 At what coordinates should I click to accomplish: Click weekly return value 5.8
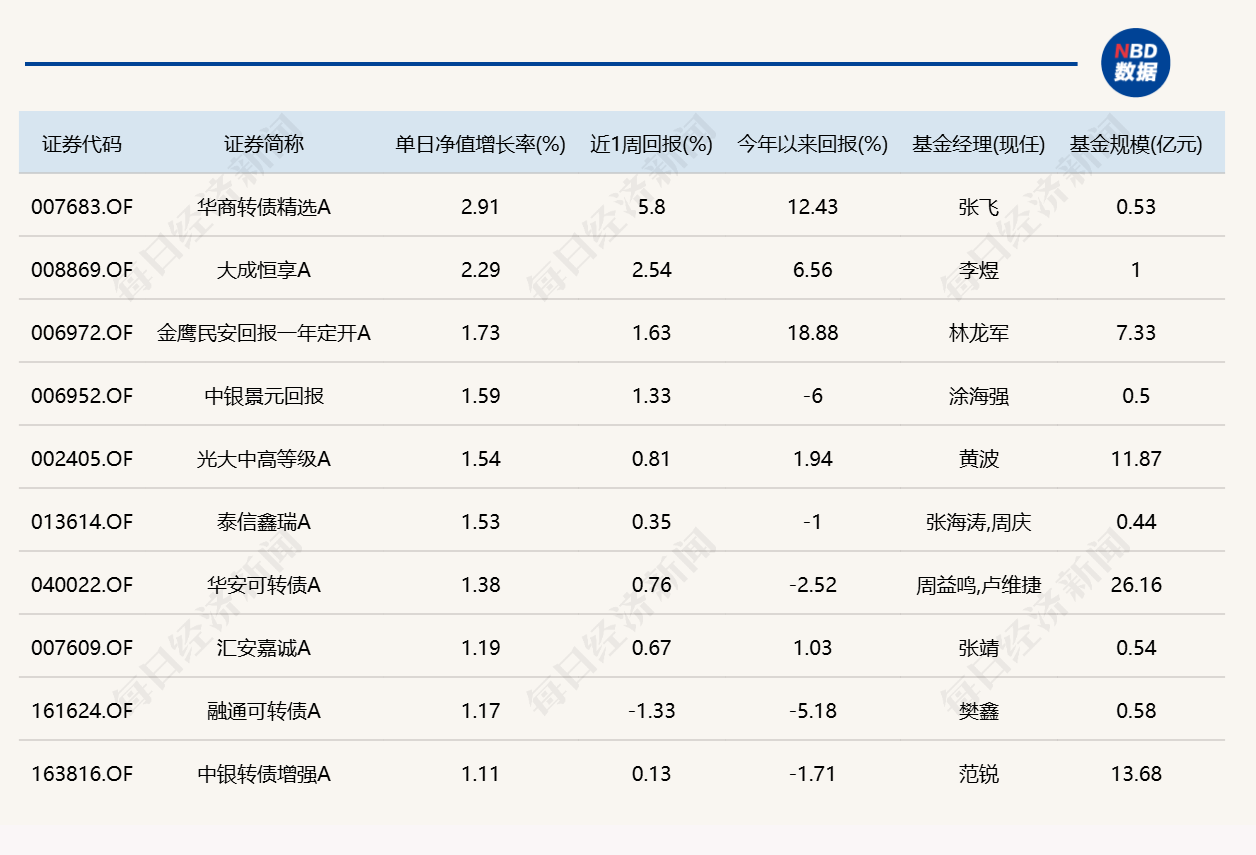[x=652, y=207]
